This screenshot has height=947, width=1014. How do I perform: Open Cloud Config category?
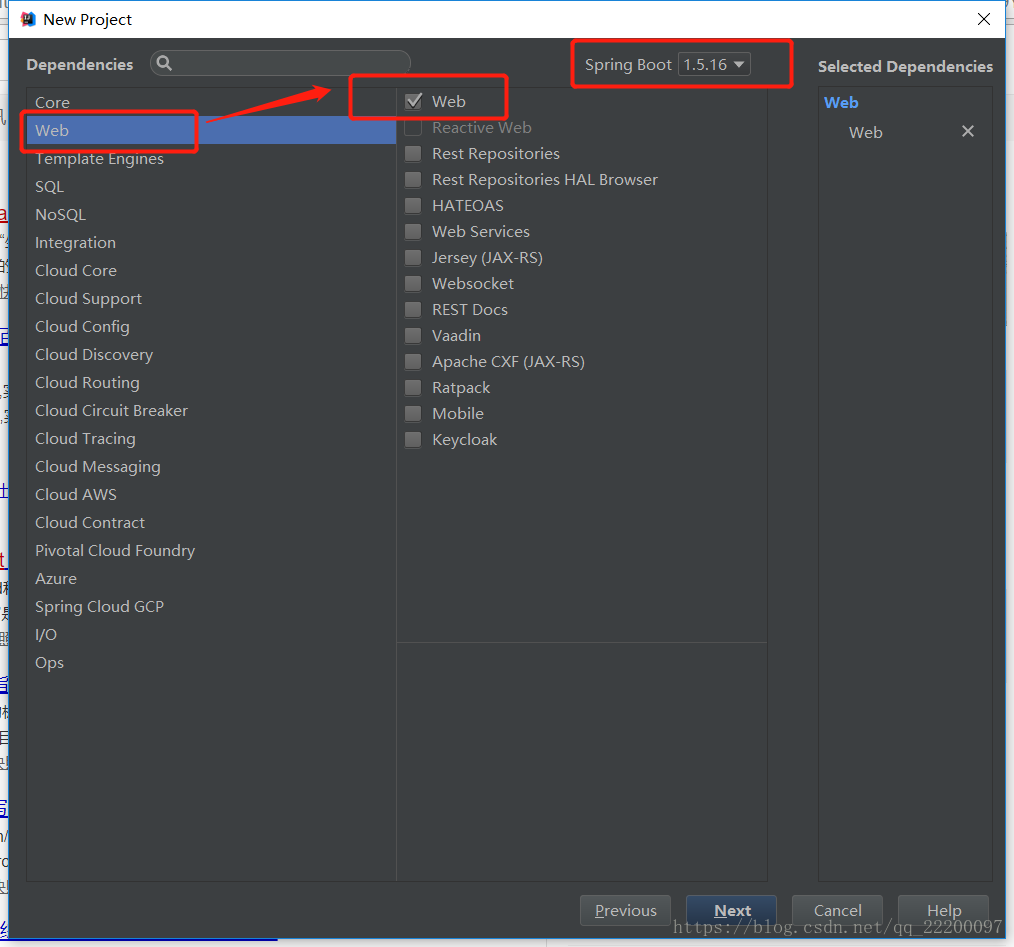211,327
